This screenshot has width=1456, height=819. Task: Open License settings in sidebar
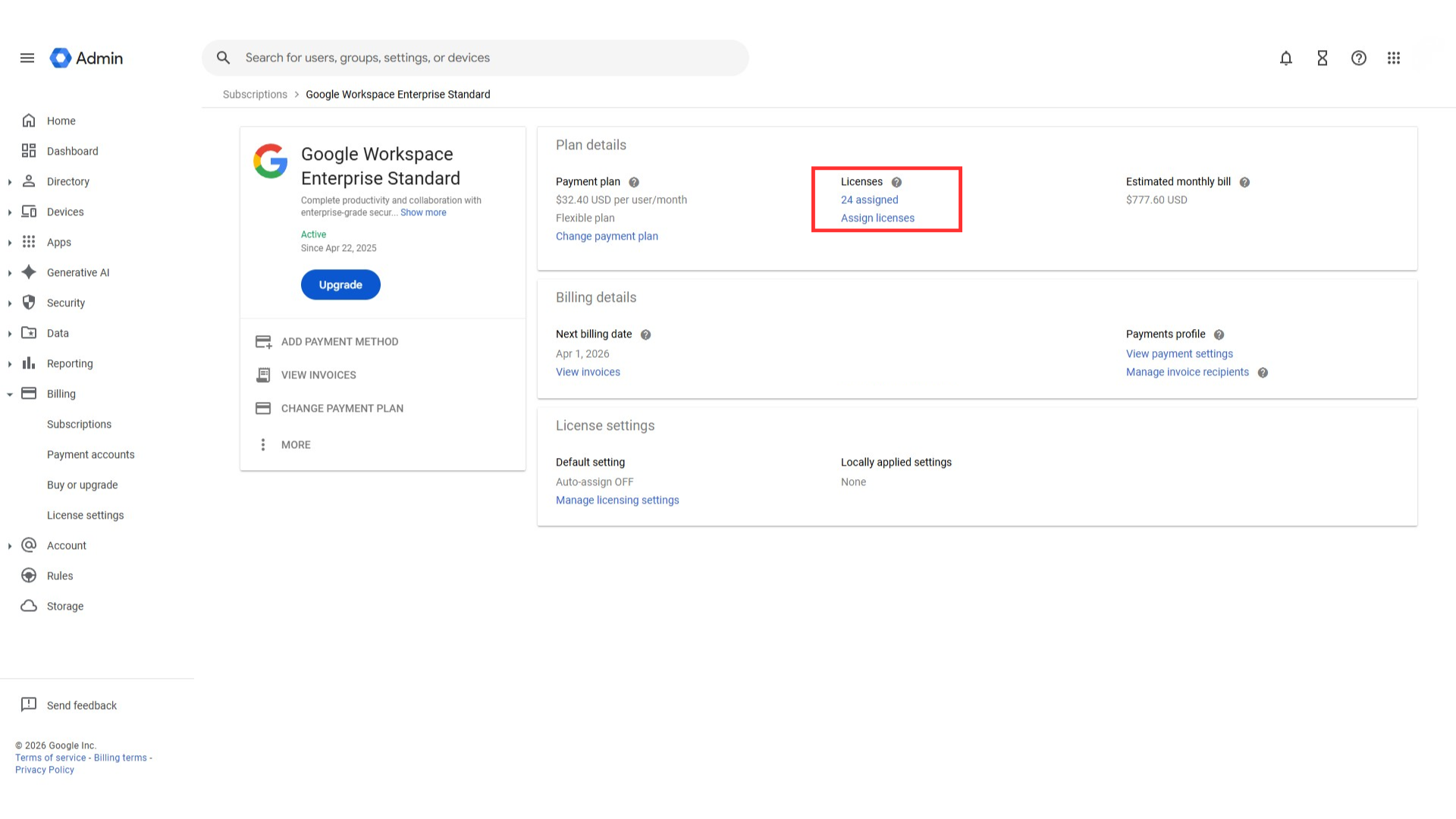85,515
